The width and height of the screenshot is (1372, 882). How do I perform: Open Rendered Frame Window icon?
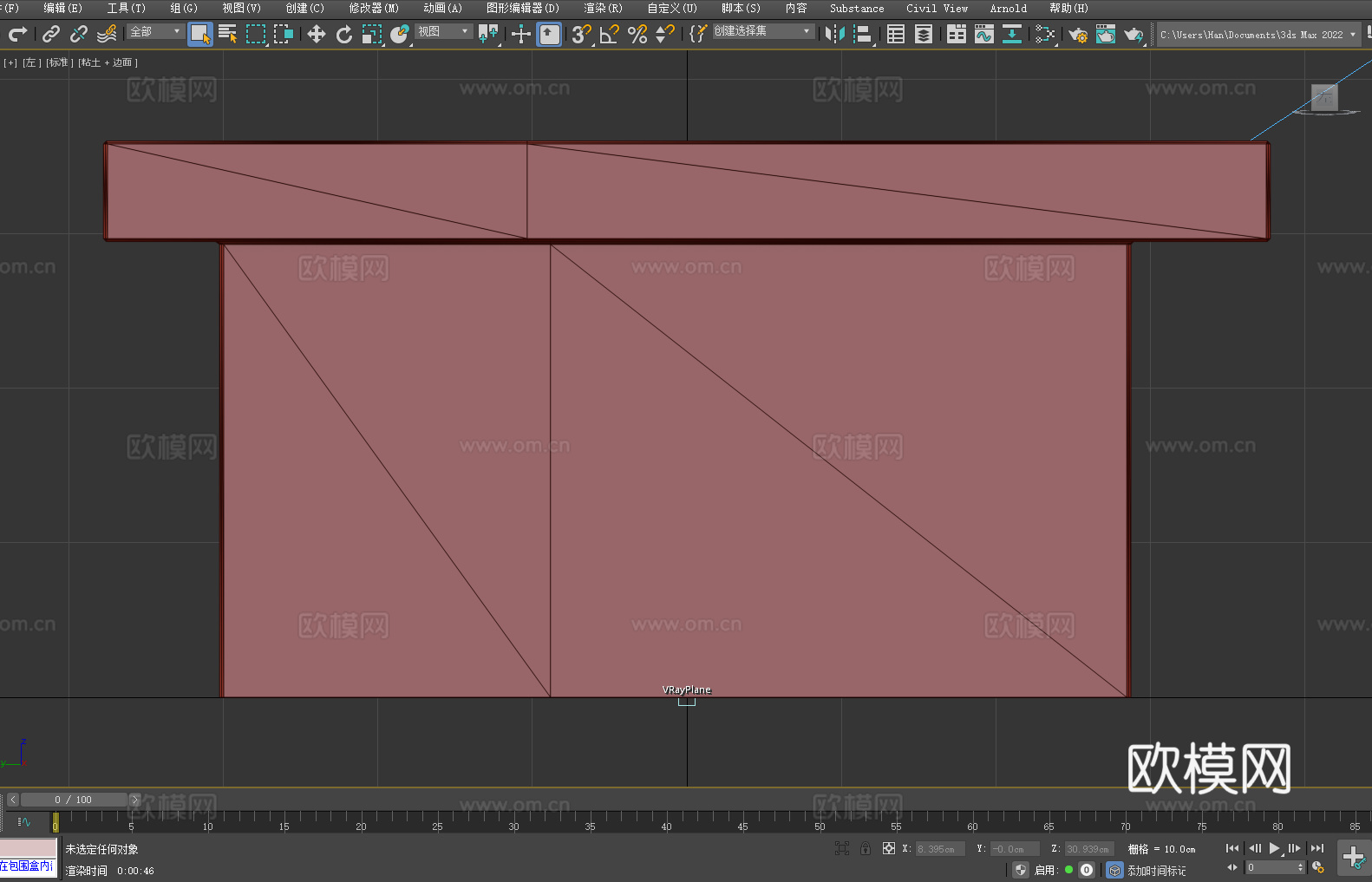[x=1106, y=34]
